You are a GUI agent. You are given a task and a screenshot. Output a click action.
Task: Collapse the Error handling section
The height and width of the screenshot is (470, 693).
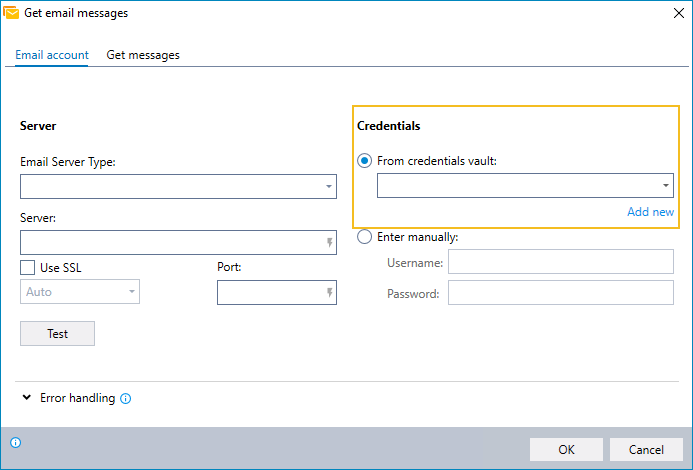pos(27,397)
